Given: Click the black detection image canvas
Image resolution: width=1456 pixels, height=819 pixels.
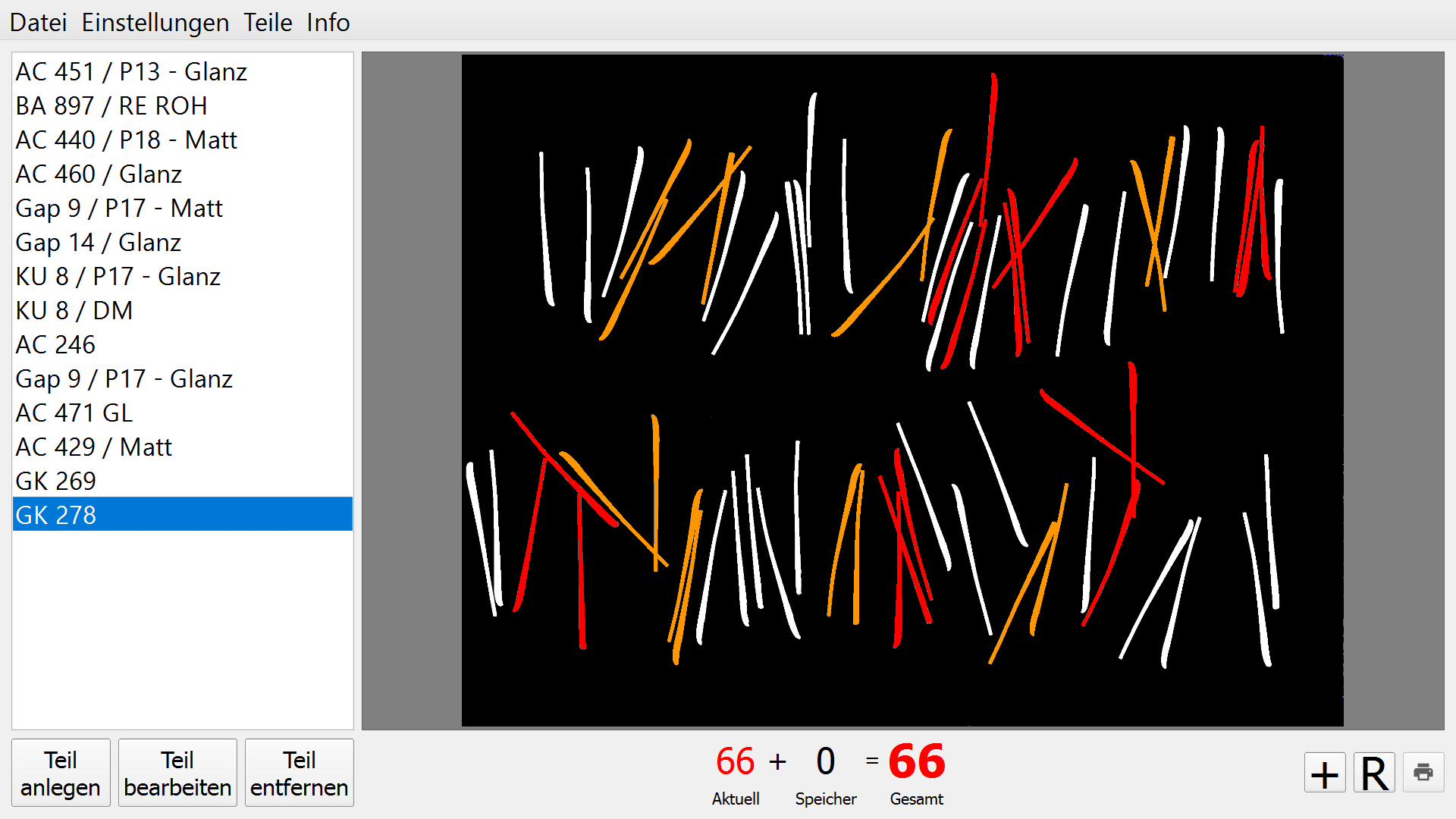Looking at the screenshot, I should (x=902, y=390).
